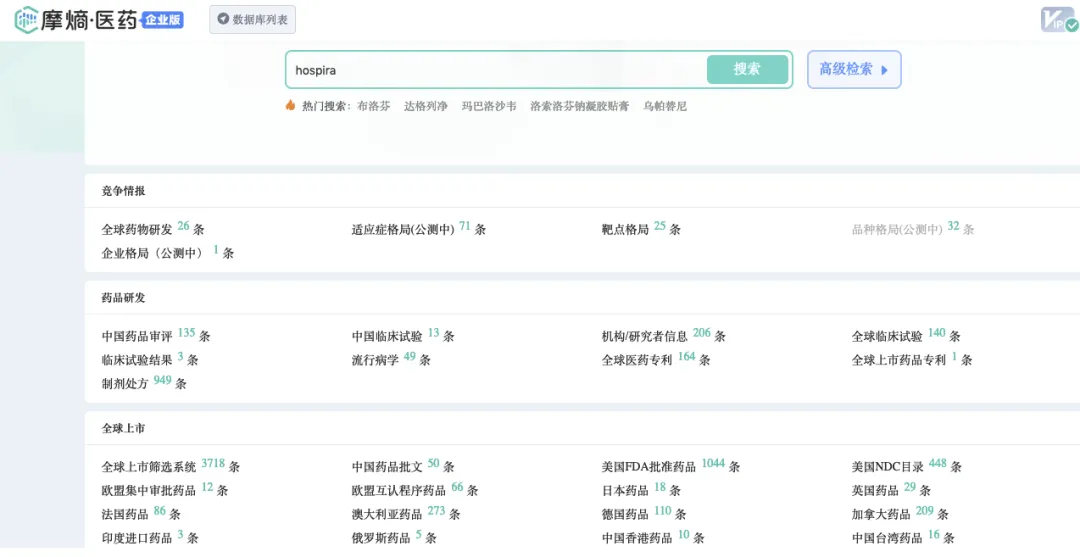Open 高级检索 advanced search
This screenshot has height=557, width=1080.
point(854,69)
